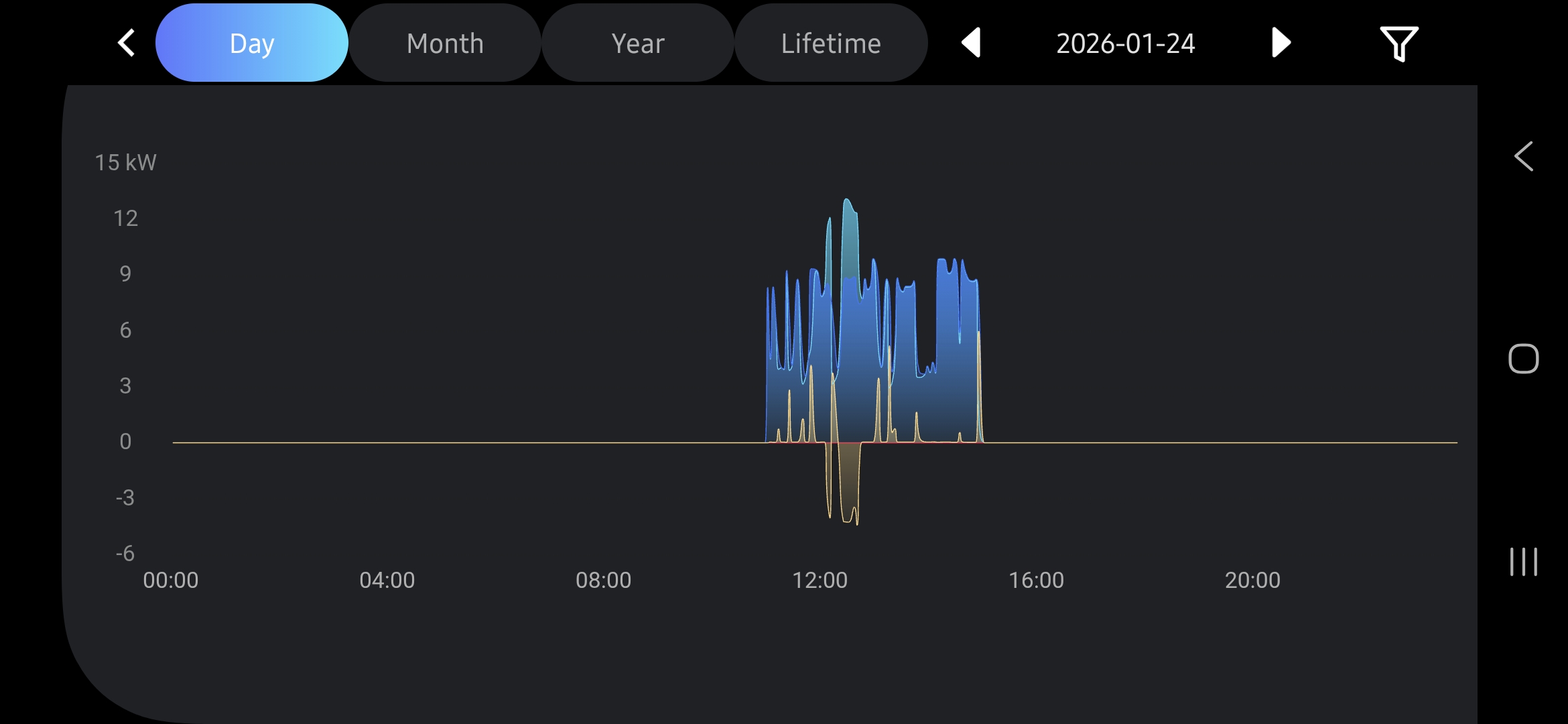Open the filter funnel icon

(x=1398, y=44)
